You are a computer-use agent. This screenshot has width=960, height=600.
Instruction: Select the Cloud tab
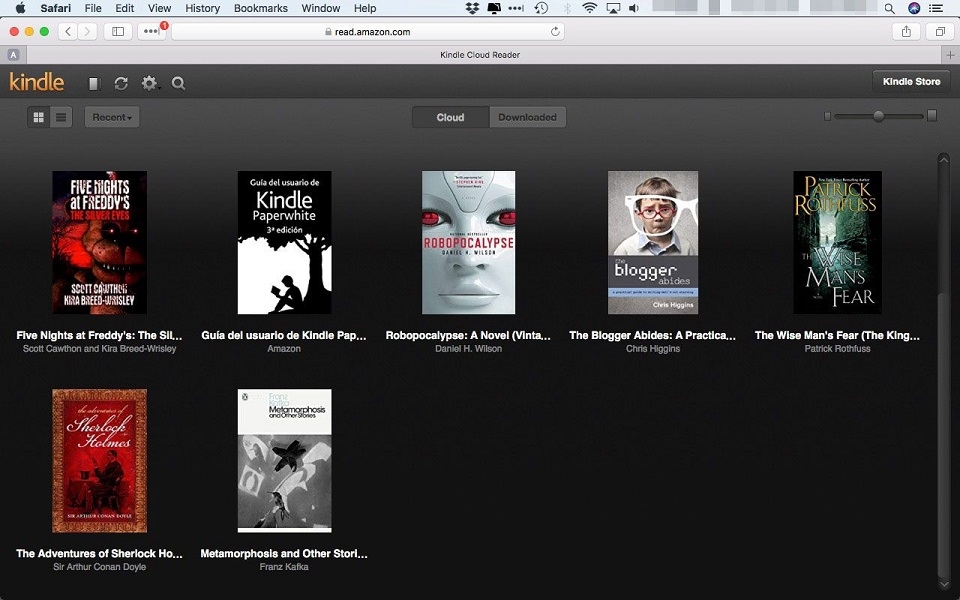pyautogui.click(x=450, y=117)
